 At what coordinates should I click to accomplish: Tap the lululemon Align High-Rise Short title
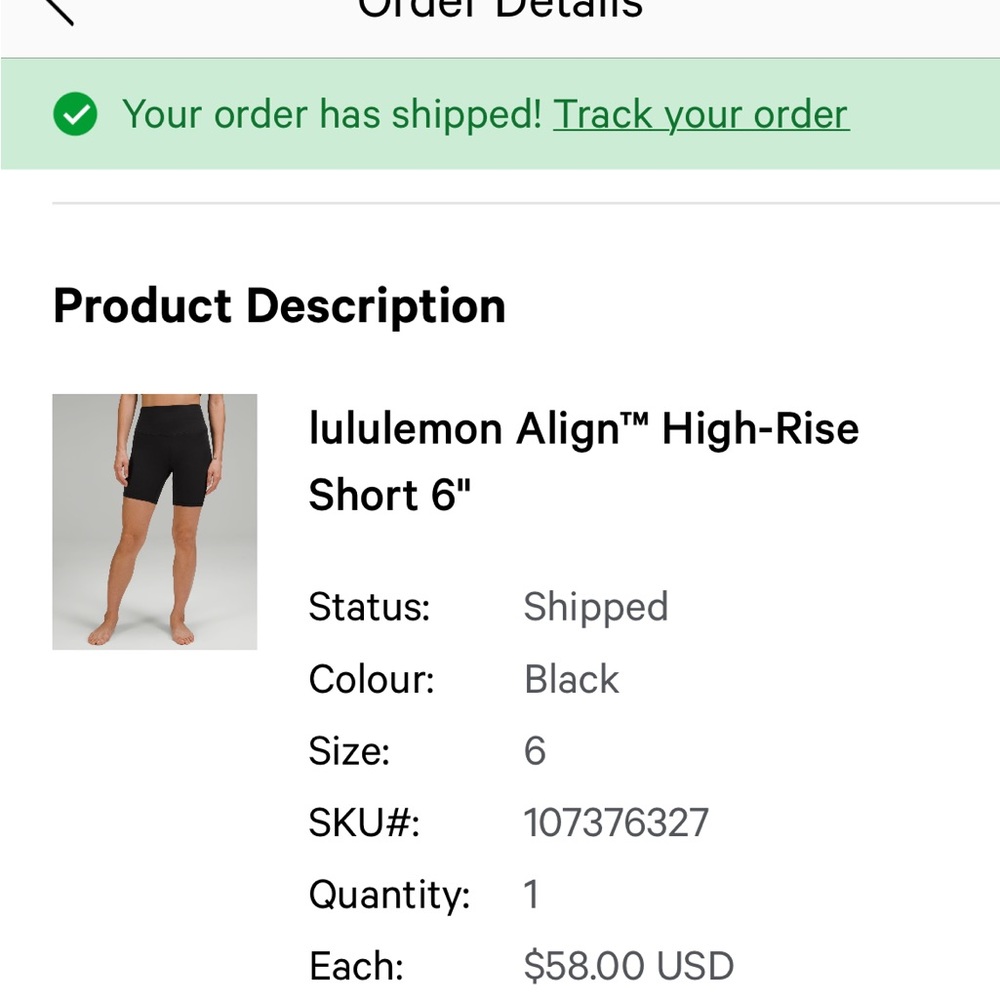pyautogui.click(x=584, y=460)
